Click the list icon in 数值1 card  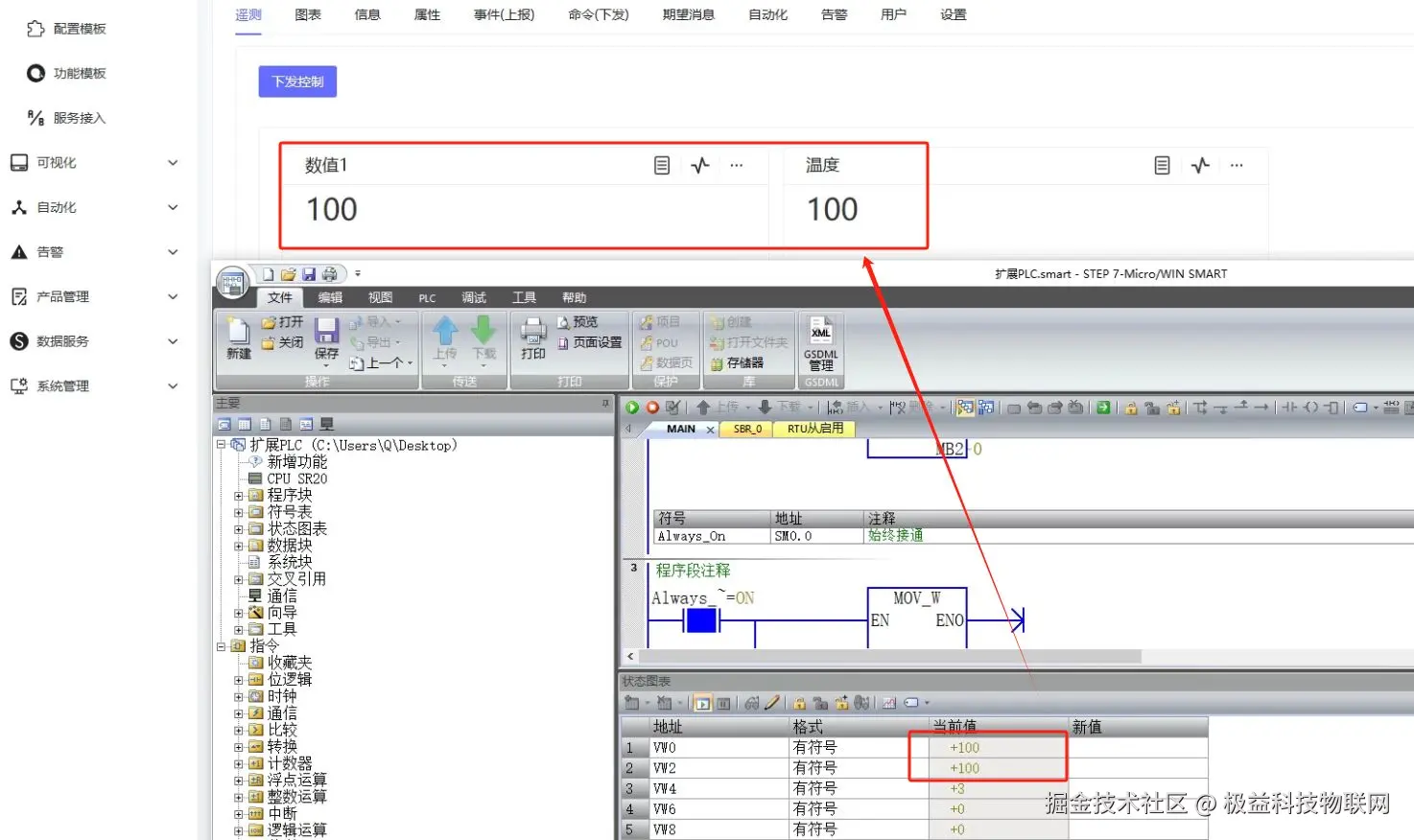coord(662,165)
